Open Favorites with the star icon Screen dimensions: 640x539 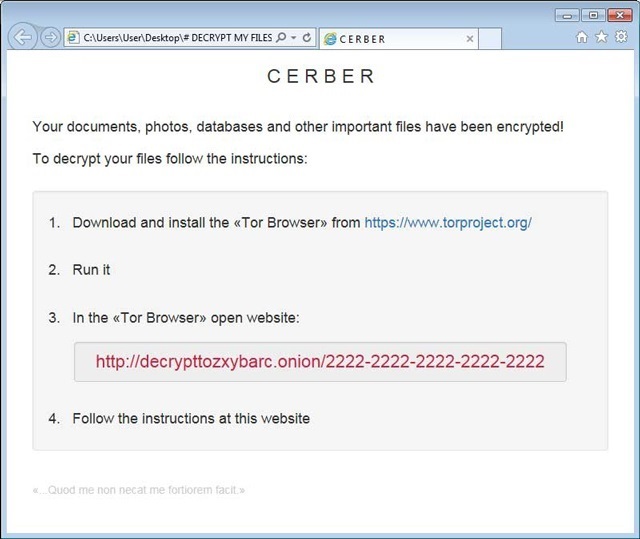click(601, 37)
